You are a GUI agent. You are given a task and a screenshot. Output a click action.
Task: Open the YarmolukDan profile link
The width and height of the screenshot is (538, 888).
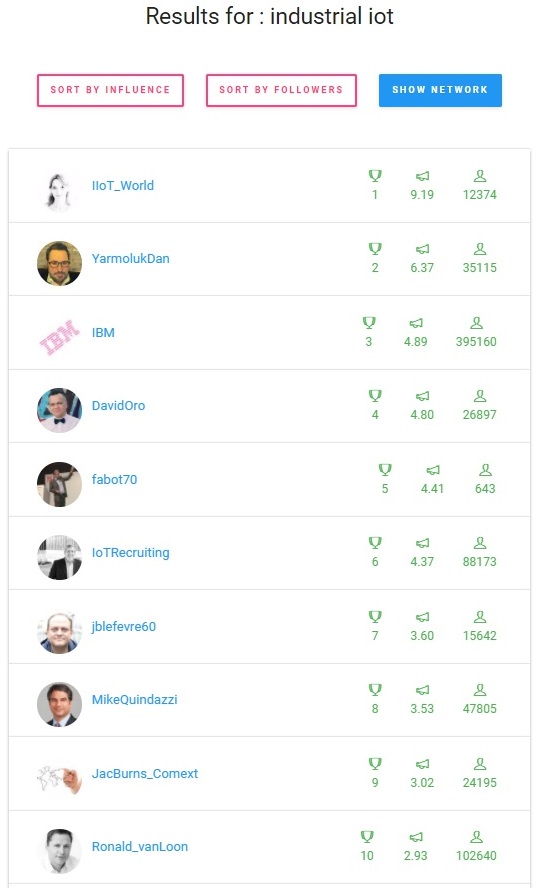(130, 258)
